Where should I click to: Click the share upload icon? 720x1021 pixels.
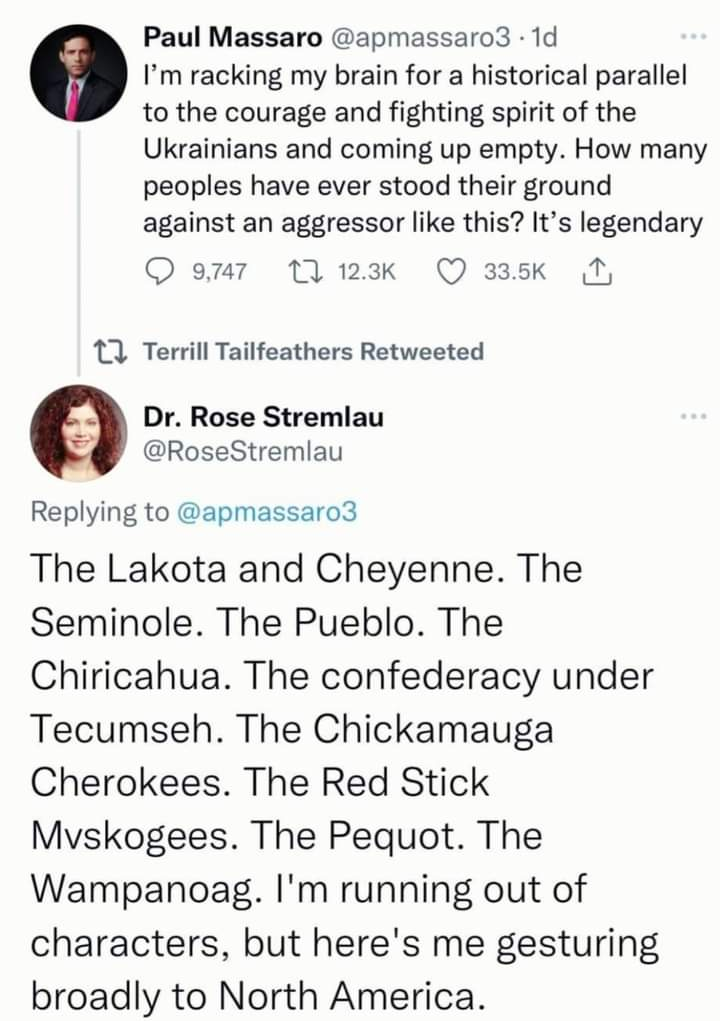point(593,271)
